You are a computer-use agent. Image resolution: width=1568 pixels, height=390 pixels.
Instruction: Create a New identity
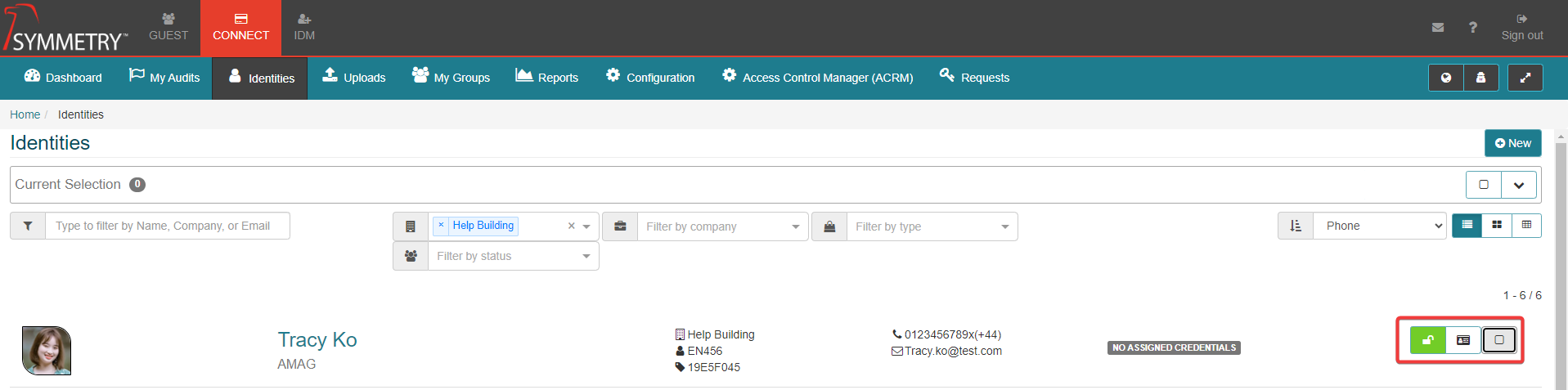click(x=1513, y=143)
